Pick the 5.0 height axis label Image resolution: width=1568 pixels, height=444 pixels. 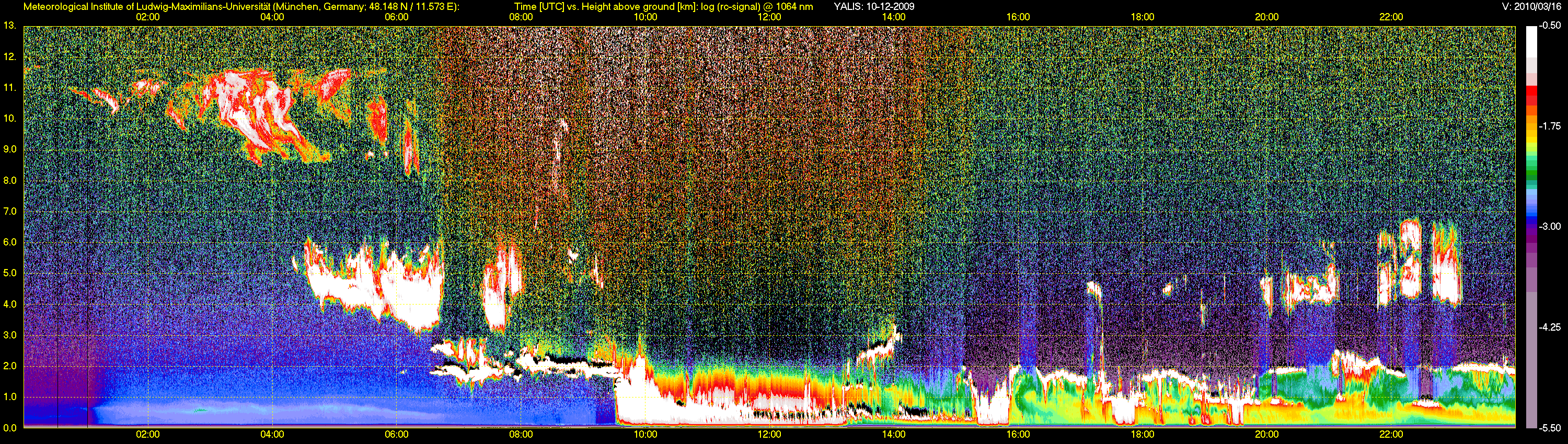pyautogui.click(x=9, y=273)
